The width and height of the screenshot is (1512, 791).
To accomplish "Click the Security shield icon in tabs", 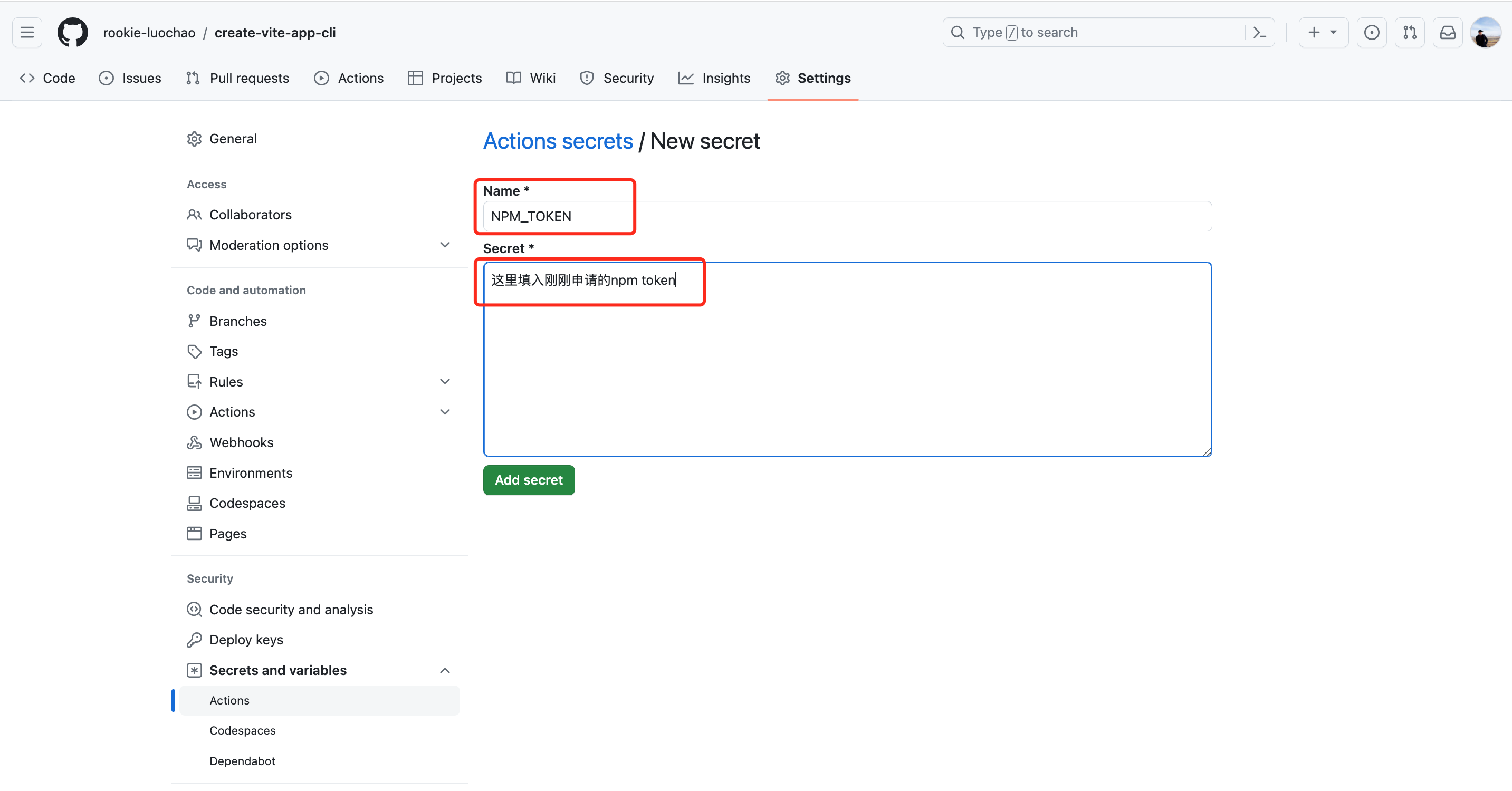I will pos(587,78).
